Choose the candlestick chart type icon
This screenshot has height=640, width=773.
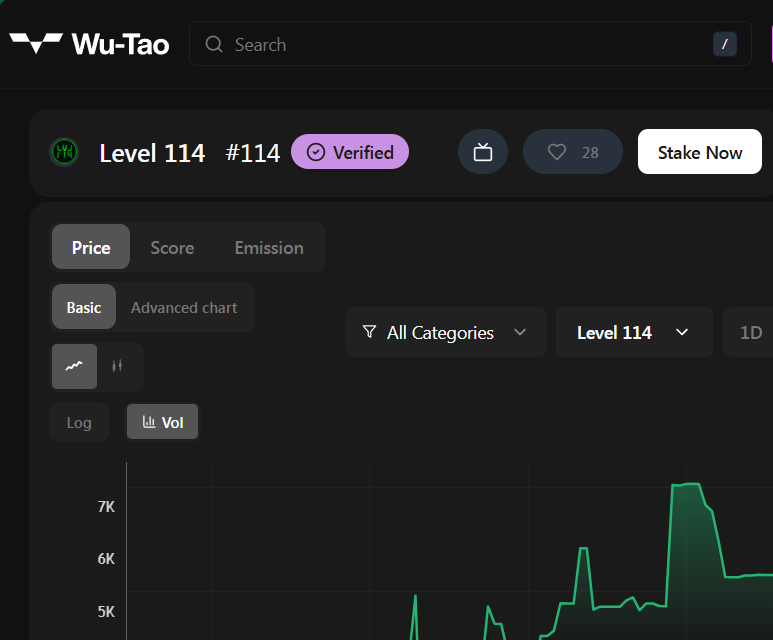point(117,366)
